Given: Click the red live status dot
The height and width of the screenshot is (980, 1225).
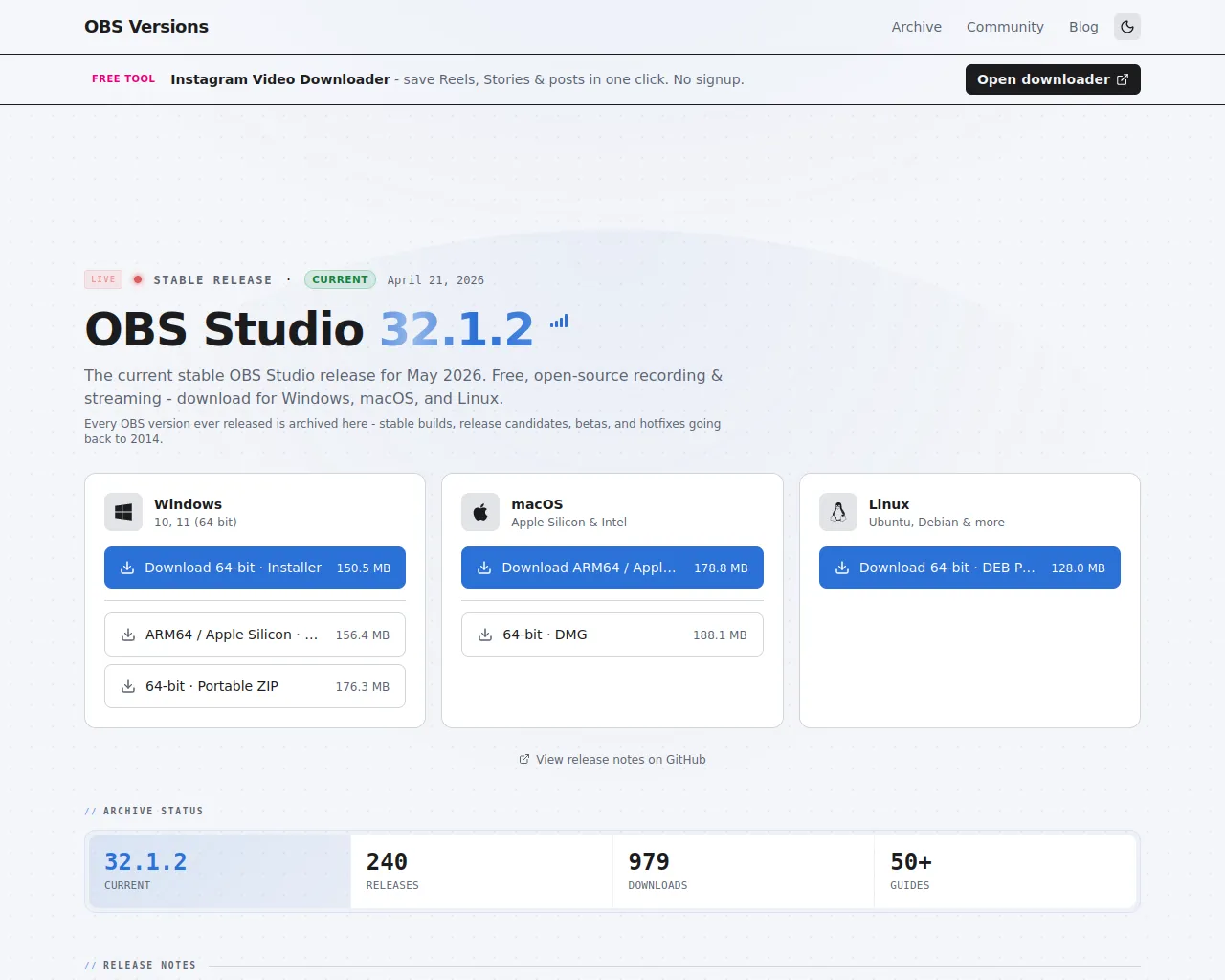Looking at the screenshot, I should pyautogui.click(x=138, y=279).
